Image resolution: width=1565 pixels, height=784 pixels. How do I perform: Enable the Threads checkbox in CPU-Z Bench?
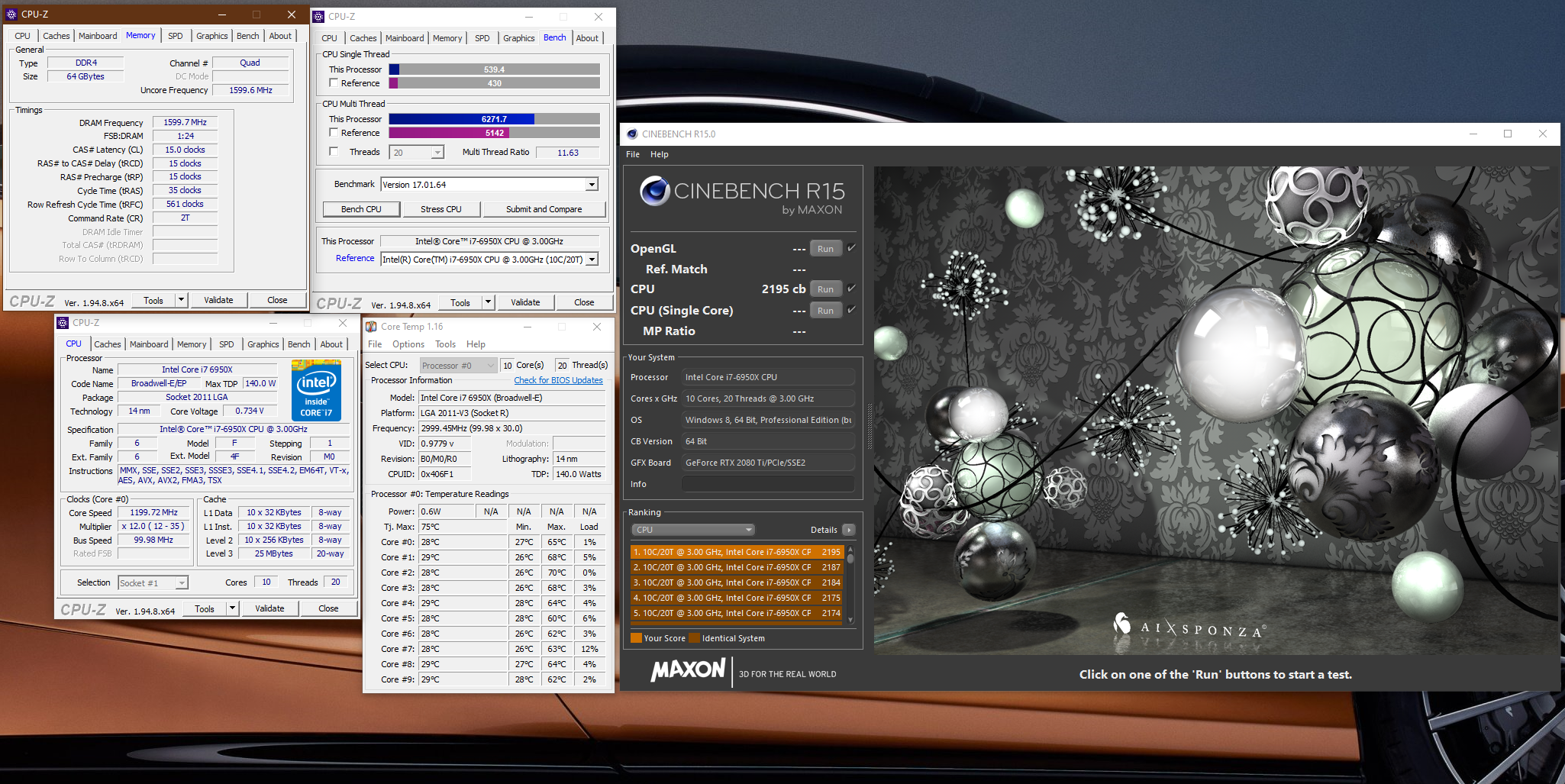click(x=334, y=151)
